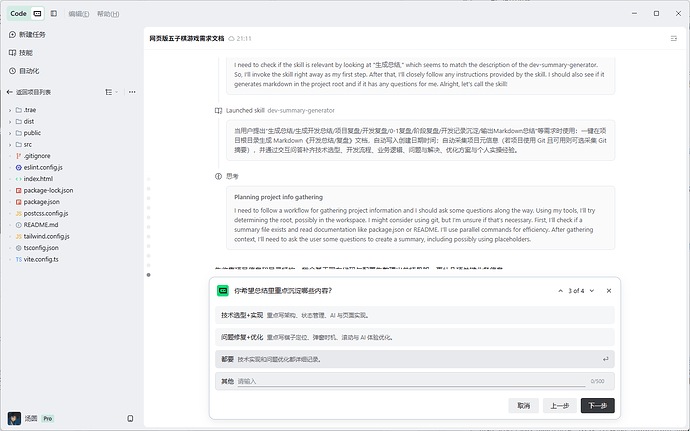The image size is (690, 431).
Task: Go to previous question with up chevron
Action: coord(560,291)
